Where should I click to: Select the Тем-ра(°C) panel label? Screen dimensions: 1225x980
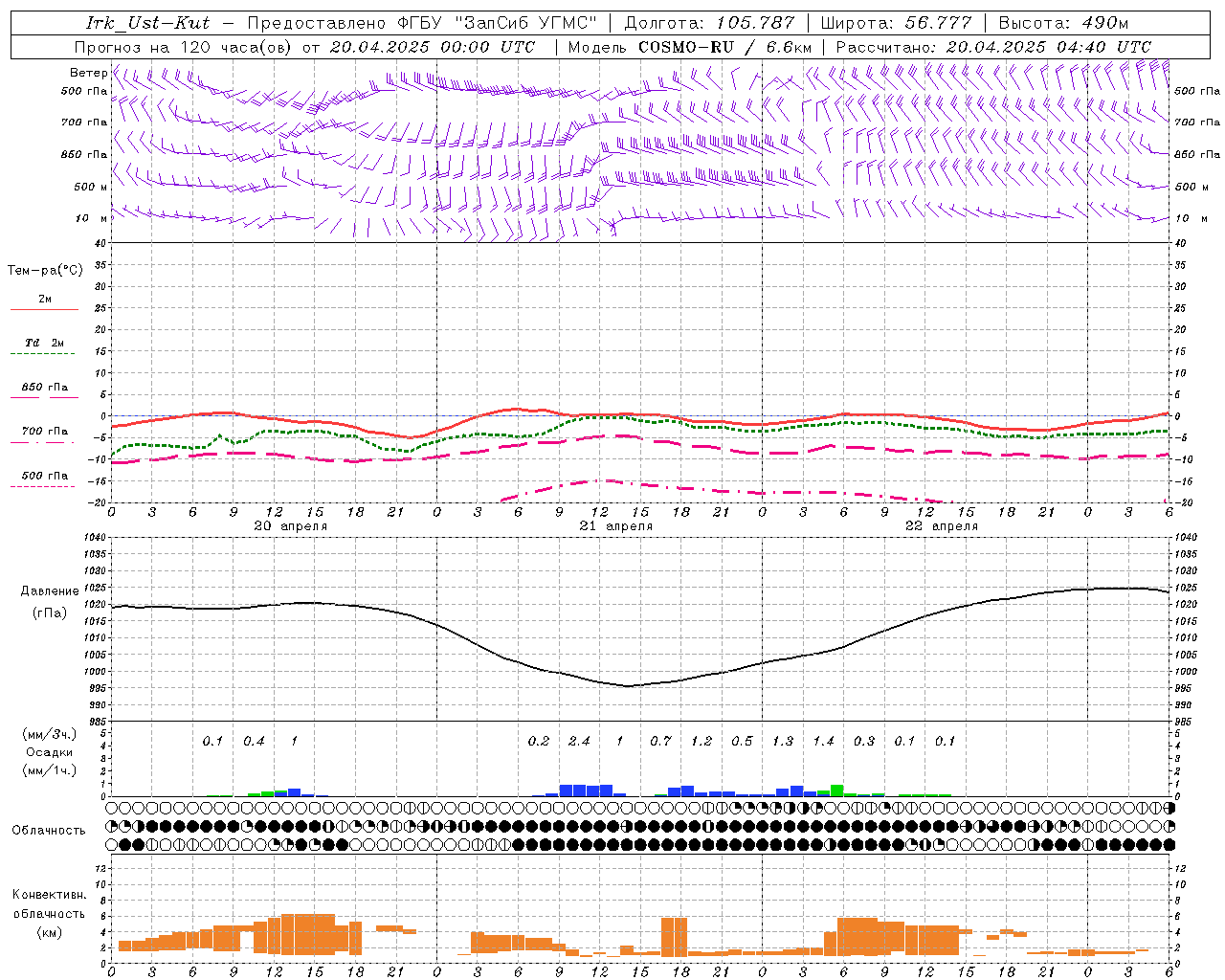pos(45,271)
